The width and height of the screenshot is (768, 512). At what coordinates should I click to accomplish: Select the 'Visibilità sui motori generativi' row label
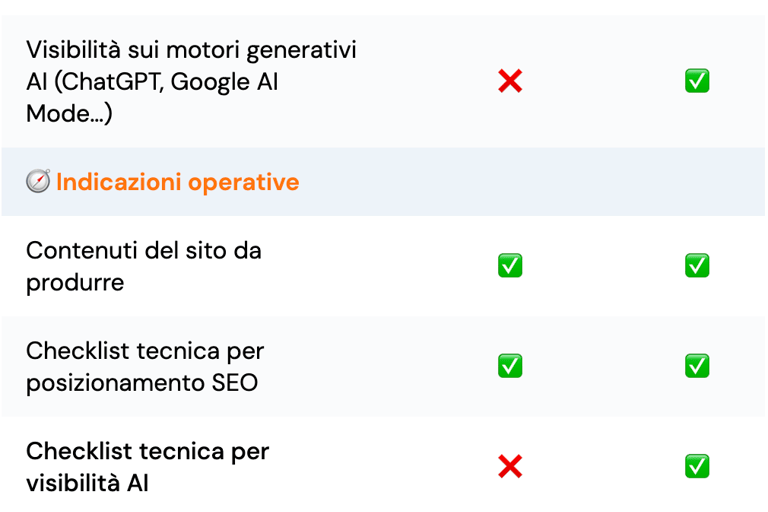click(x=191, y=81)
